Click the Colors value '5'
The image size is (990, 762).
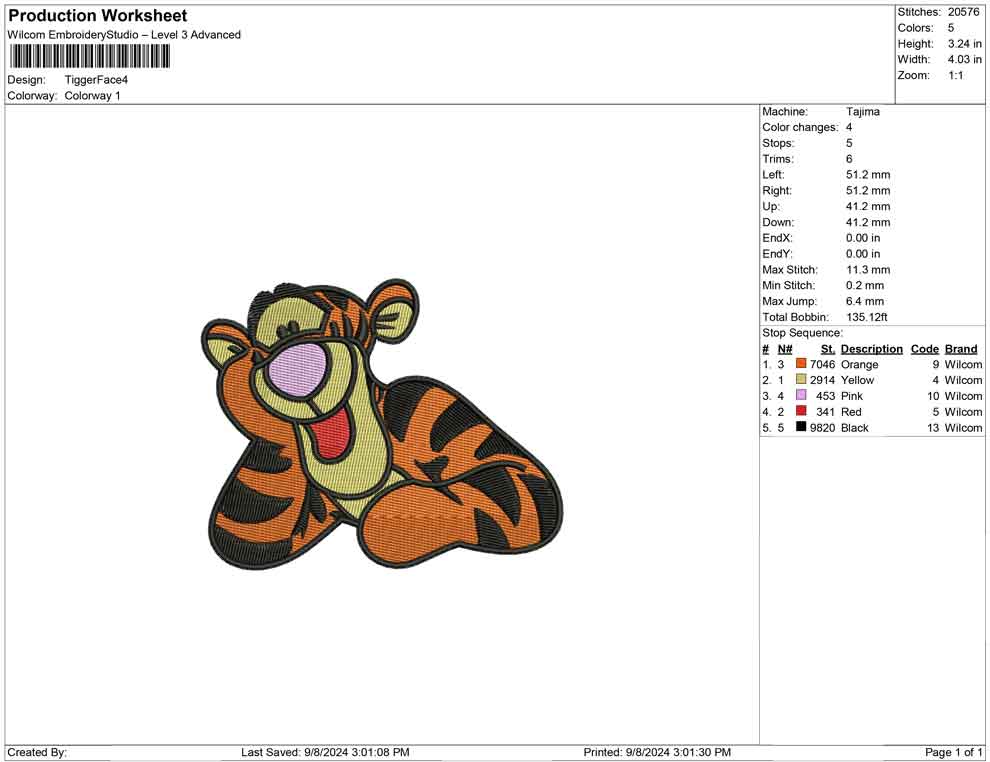951,28
